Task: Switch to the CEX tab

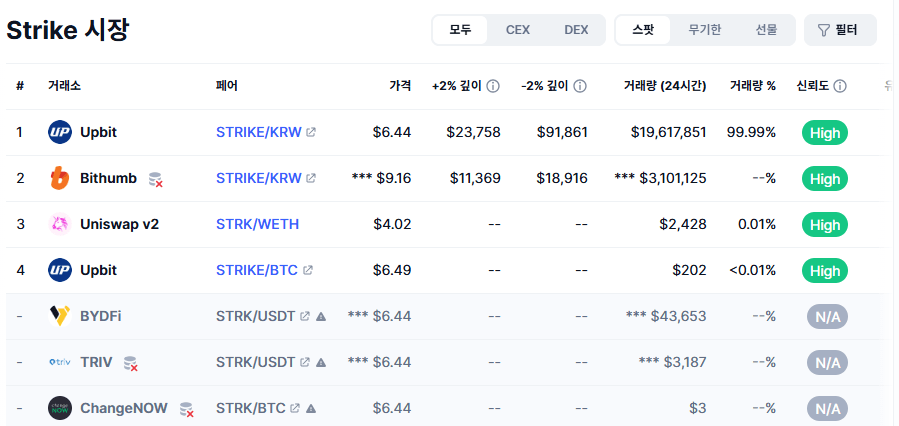Action: tap(518, 30)
